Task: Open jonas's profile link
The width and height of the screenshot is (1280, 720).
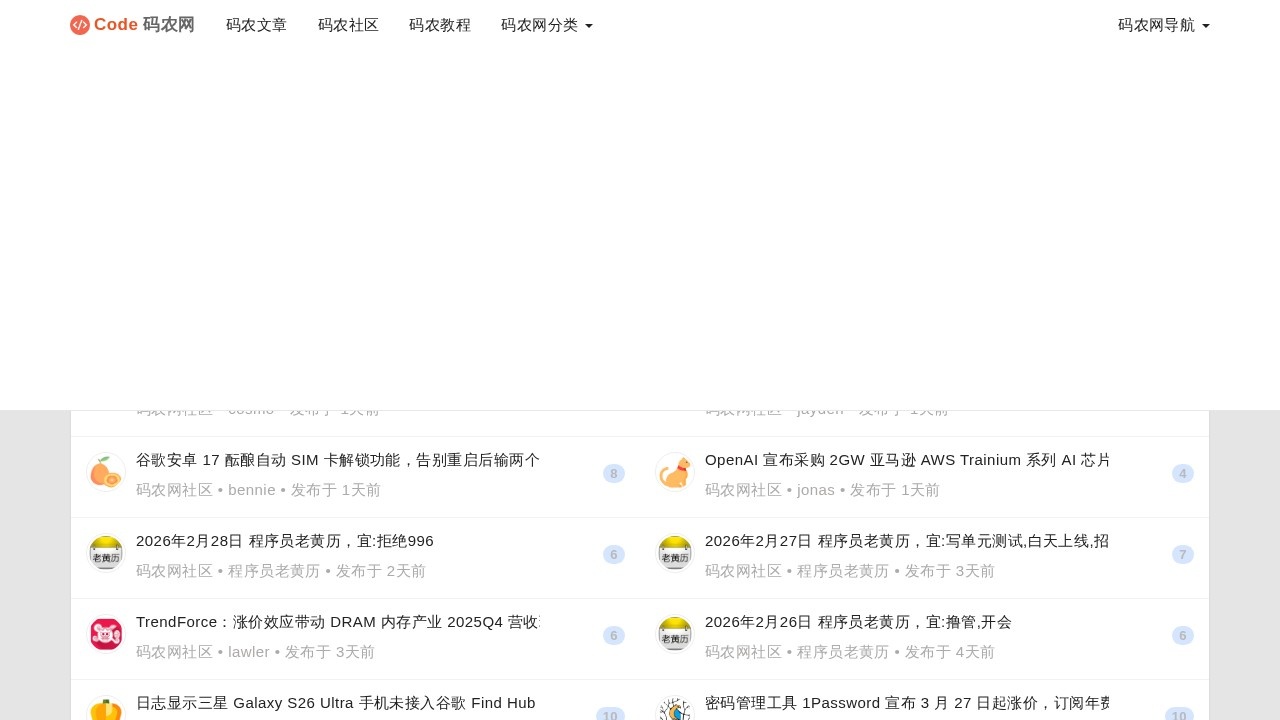Action: coord(816,490)
